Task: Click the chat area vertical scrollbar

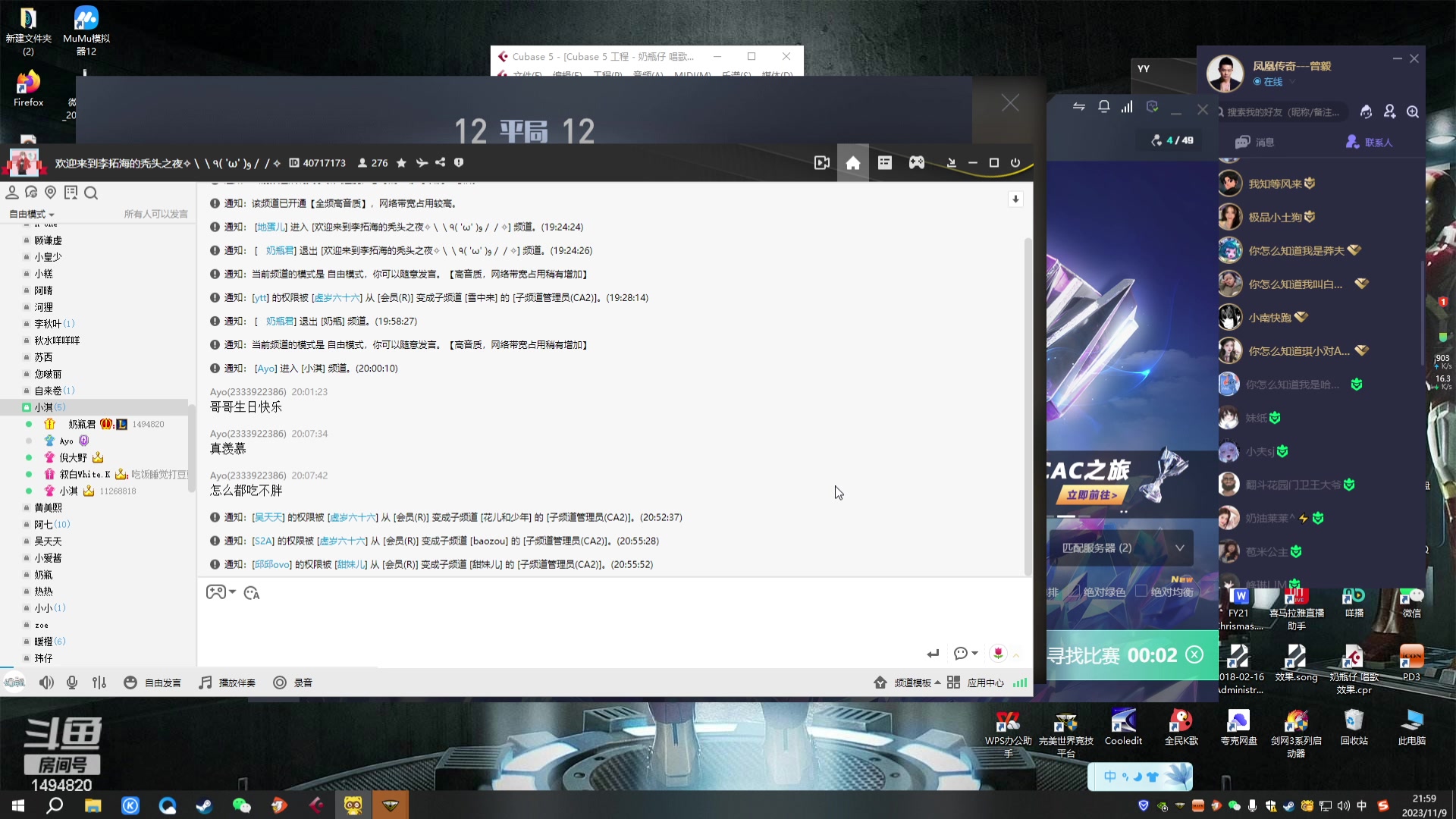Action: [x=1028, y=406]
